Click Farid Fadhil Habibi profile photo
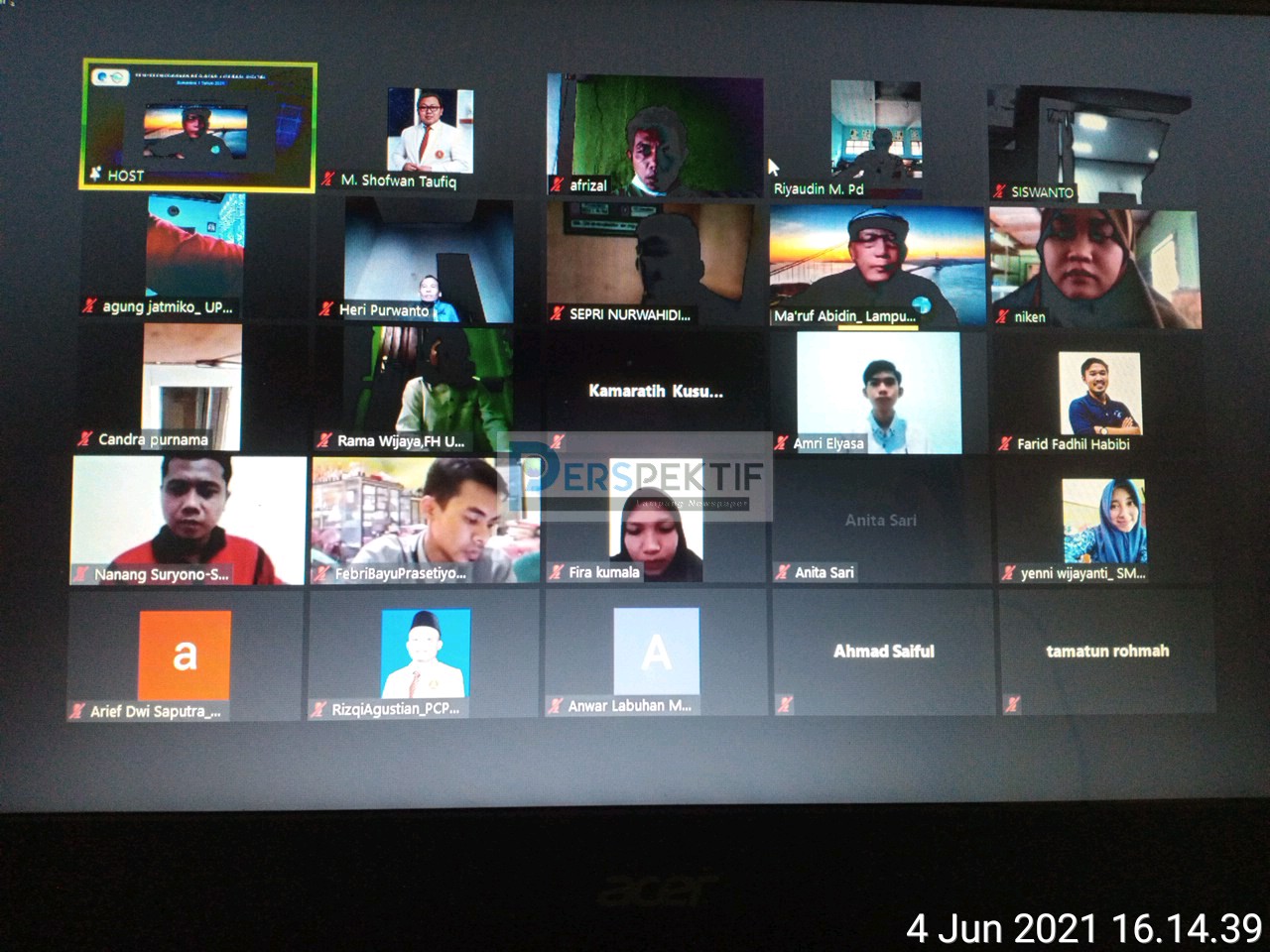This screenshot has height=952, width=1270. (1099, 394)
